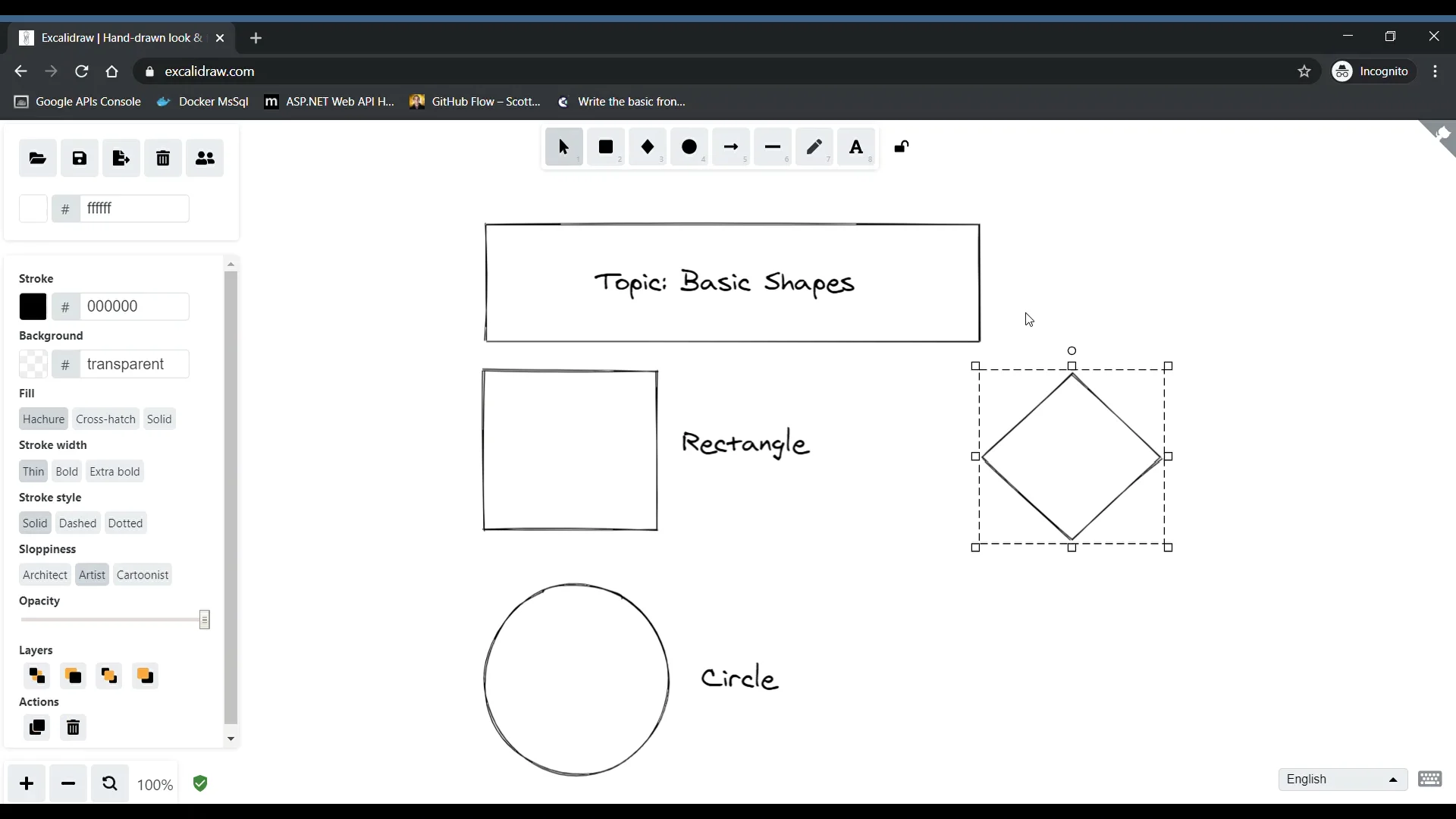The height and width of the screenshot is (819, 1456).
Task: Click the Save drawing icon
Action: click(x=79, y=158)
